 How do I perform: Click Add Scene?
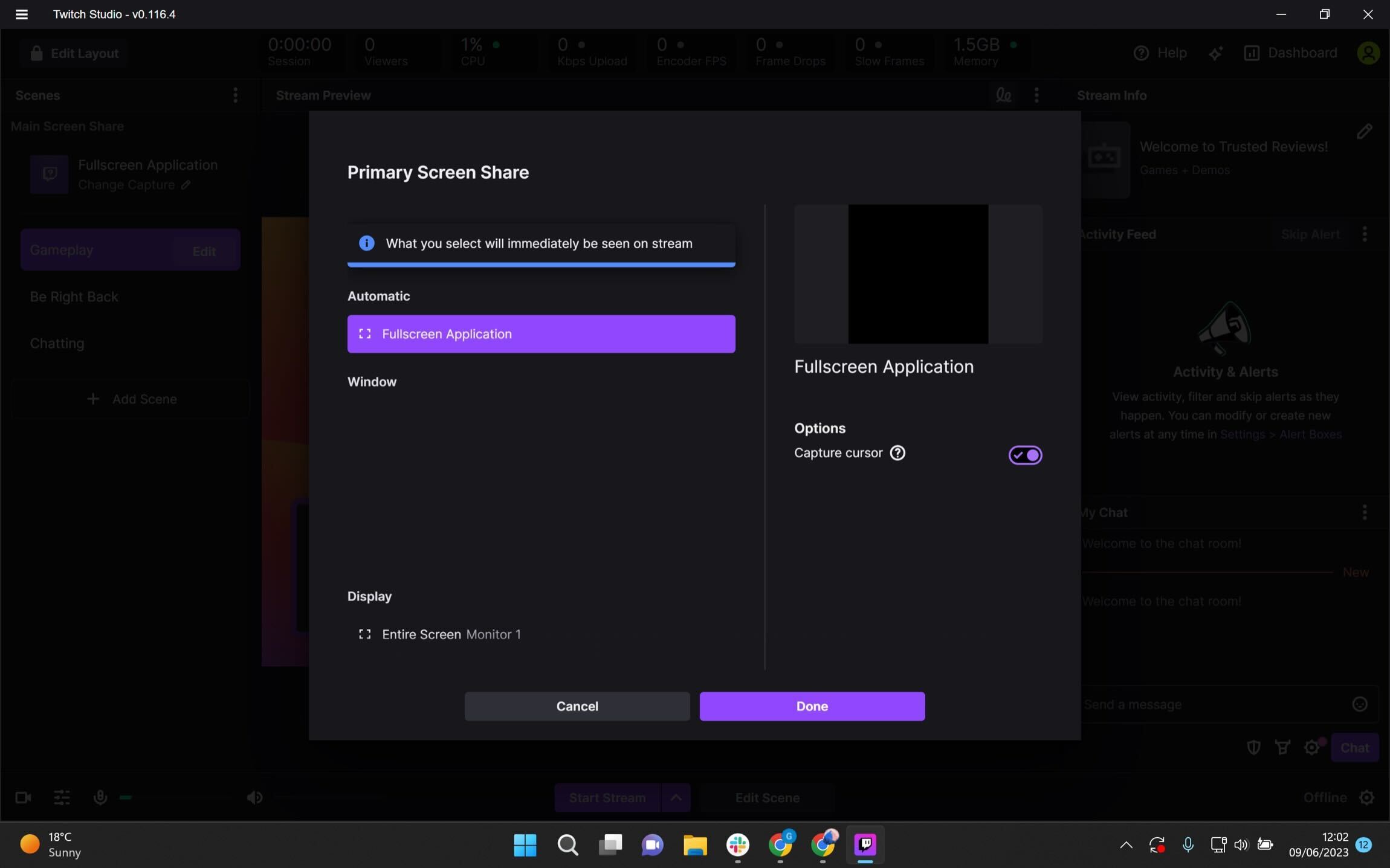(130, 399)
